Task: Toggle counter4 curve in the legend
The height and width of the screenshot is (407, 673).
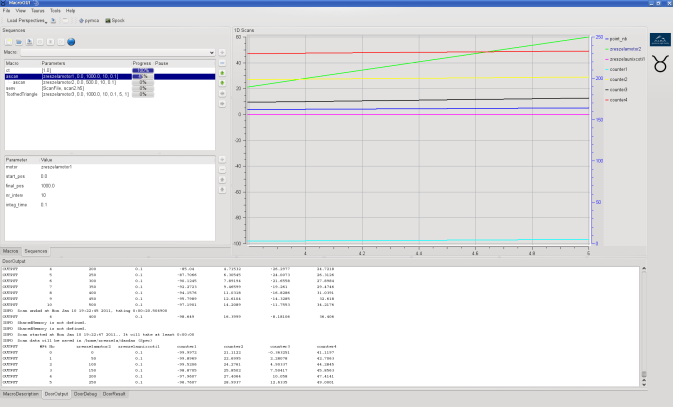Action: point(616,100)
